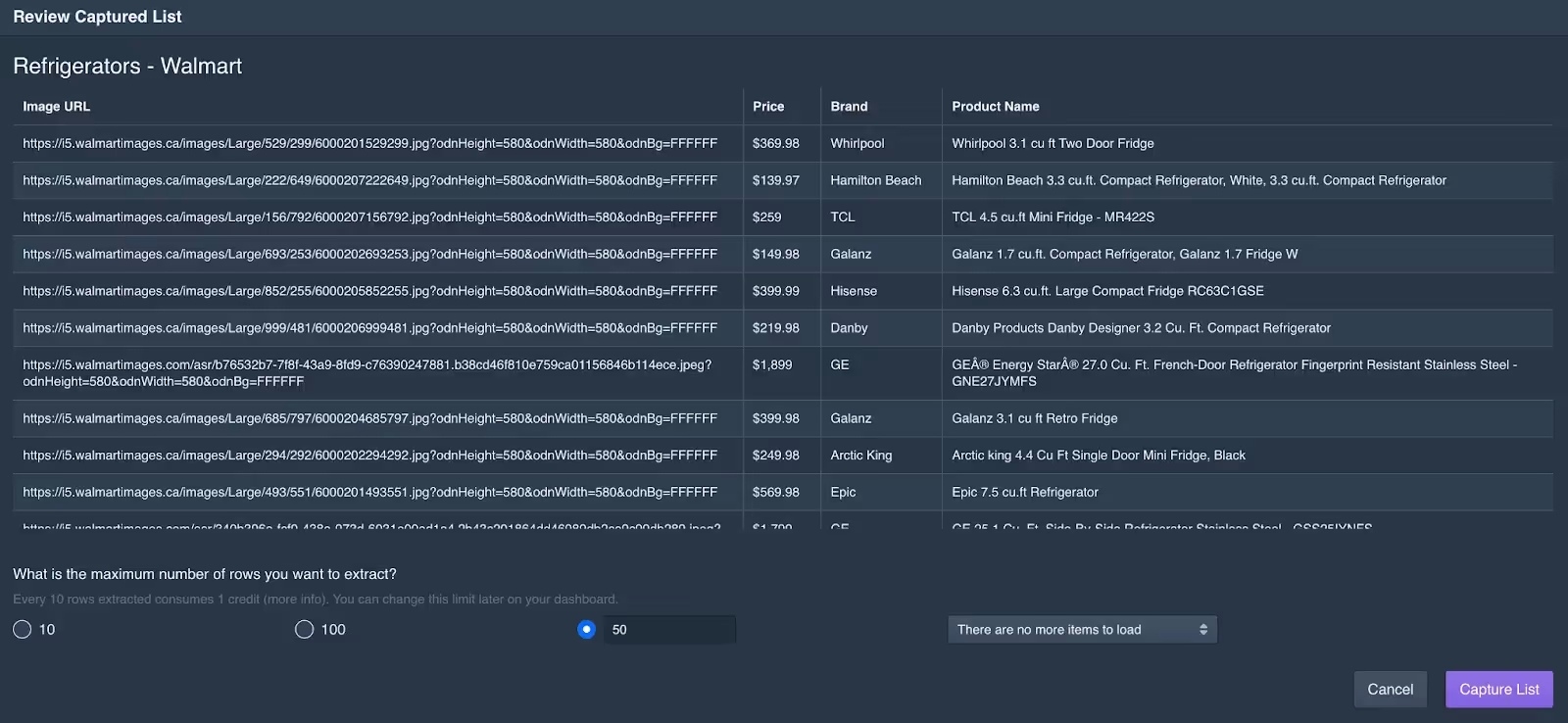Select the 100 rows radio option

[x=304, y=630]
